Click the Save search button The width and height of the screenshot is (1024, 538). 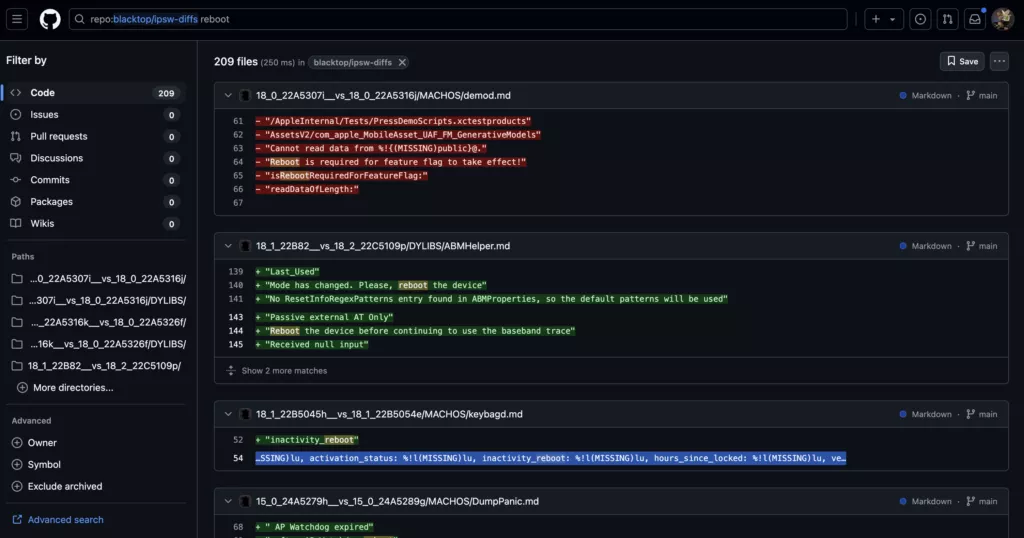pyautogui.click(x=961, y=62)
